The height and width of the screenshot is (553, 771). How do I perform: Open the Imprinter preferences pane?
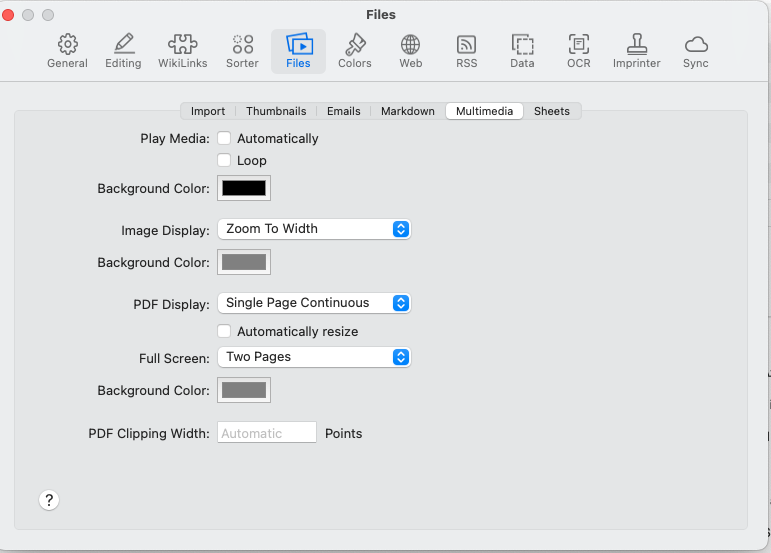click(x=636, y=51)
